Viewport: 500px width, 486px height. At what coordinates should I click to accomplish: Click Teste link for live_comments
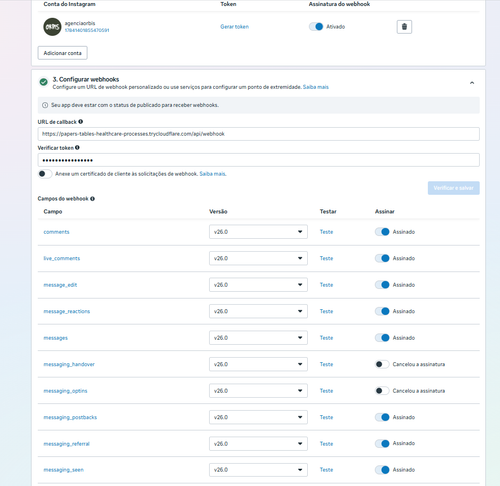pos(326,258)
